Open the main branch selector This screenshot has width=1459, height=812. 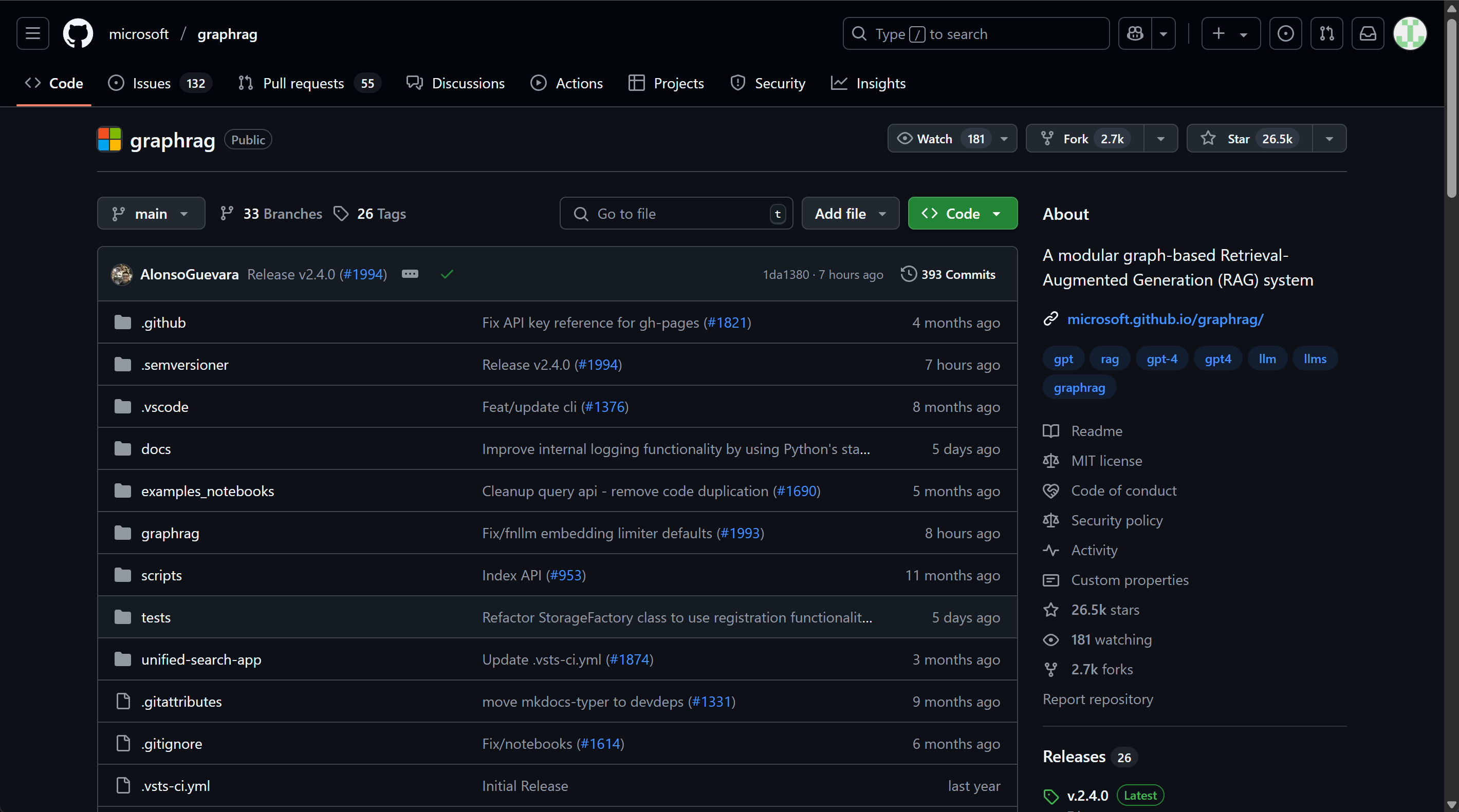pos(151,213)
